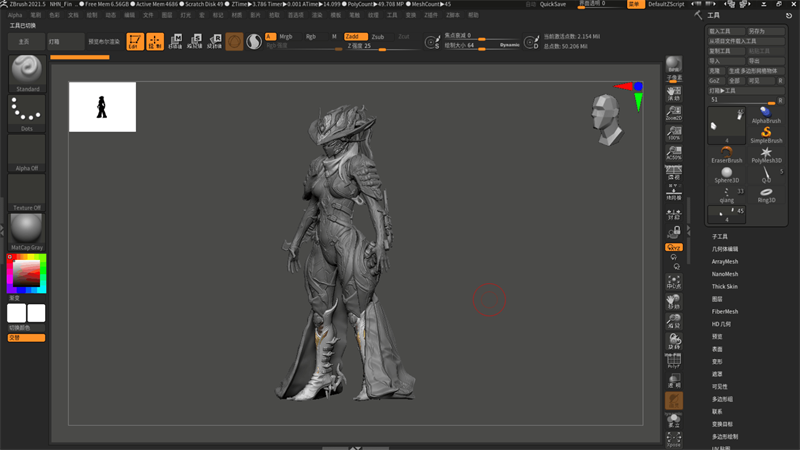This screenshot has height=450, width=800.
Task: Click the QuickSave button
Action: click(552, 4)
